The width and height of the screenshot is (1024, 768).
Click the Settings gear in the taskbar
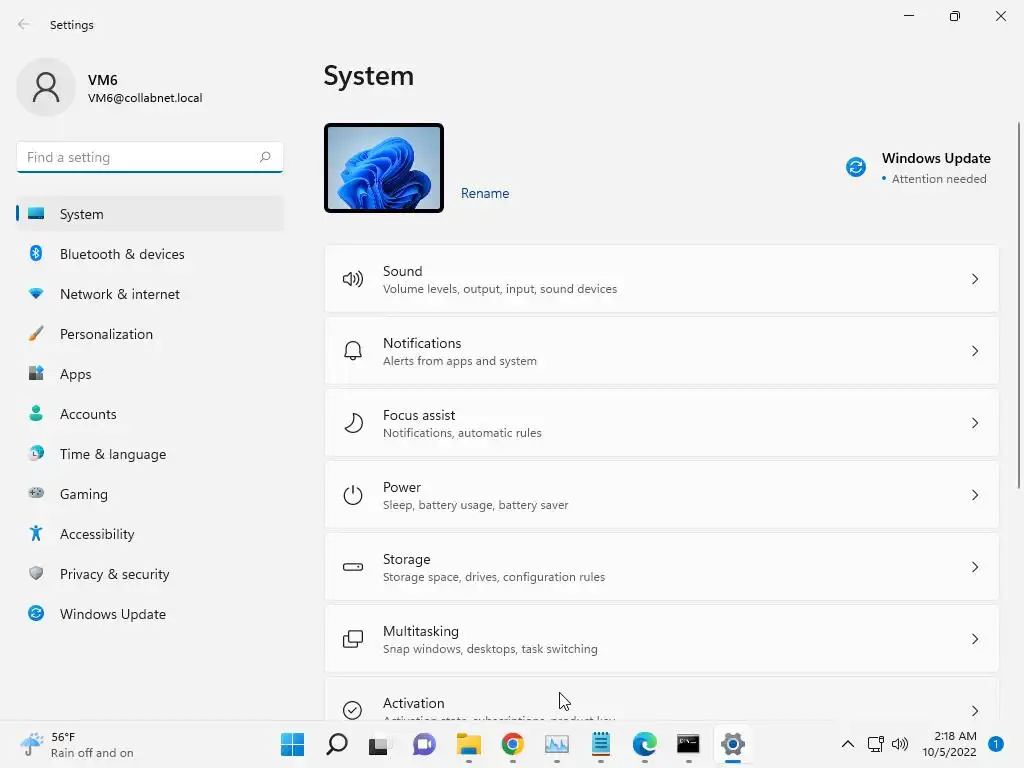[733, 744]
